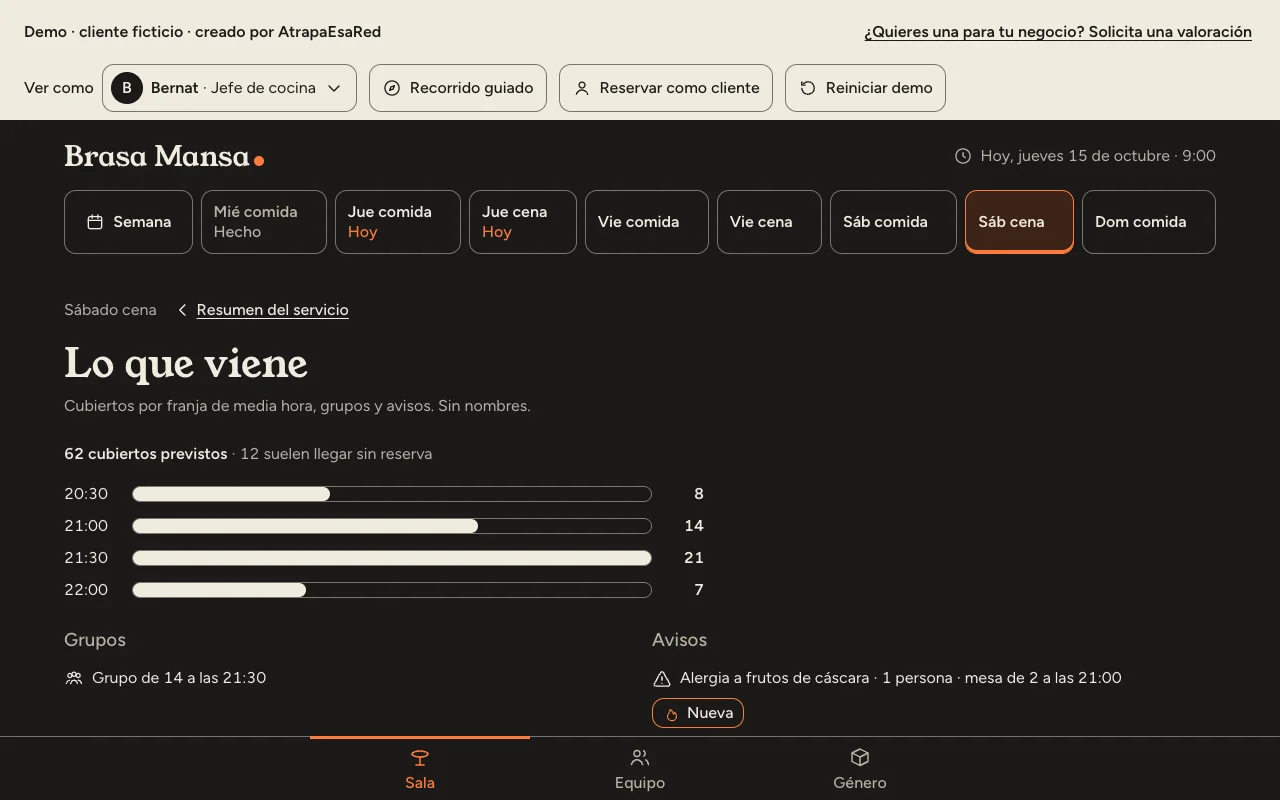This screenshot has height=800, width=1280.
Task: Click the clock icon beside today's date
Action: (x=963, y=156)
